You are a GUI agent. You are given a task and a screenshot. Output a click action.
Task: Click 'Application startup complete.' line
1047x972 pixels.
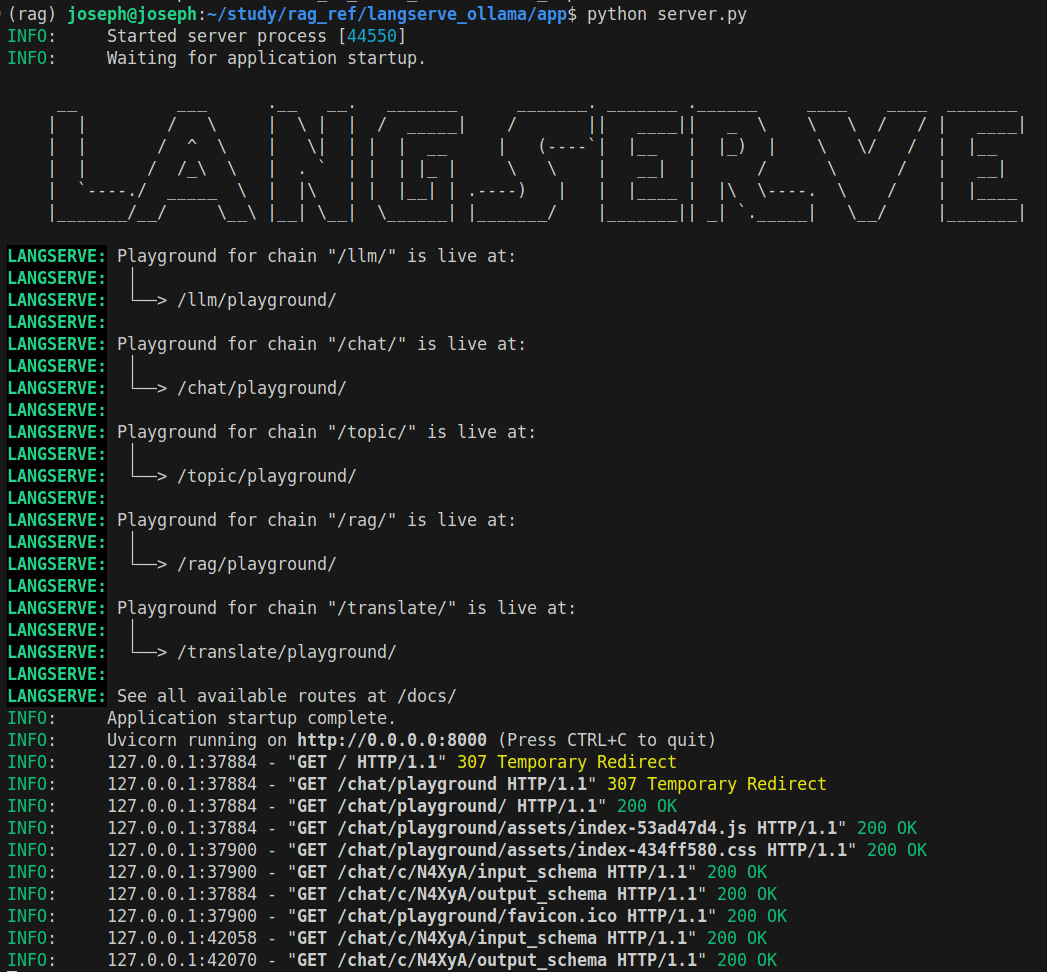251,718
